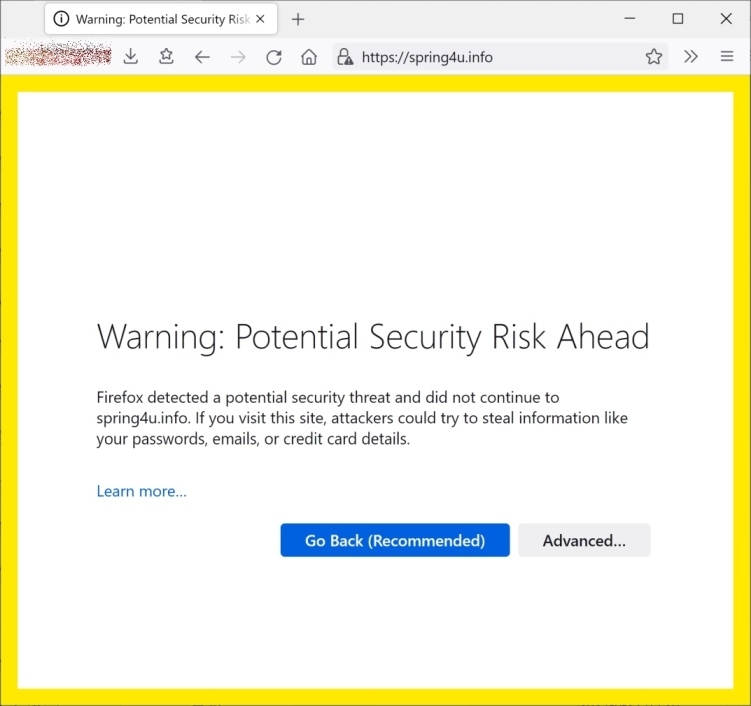Screen dimensions: 751x706
Task: Maximize the Firefox window
Action: [x=678, y=19]
